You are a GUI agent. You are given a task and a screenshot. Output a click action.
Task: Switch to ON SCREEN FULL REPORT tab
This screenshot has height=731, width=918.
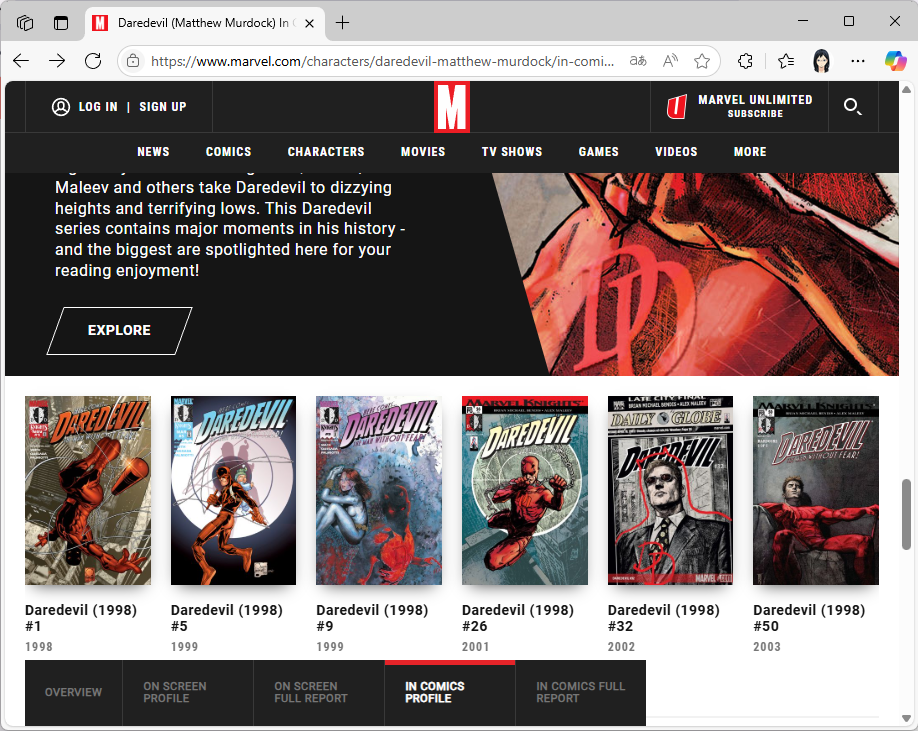[x=319, y=693]
